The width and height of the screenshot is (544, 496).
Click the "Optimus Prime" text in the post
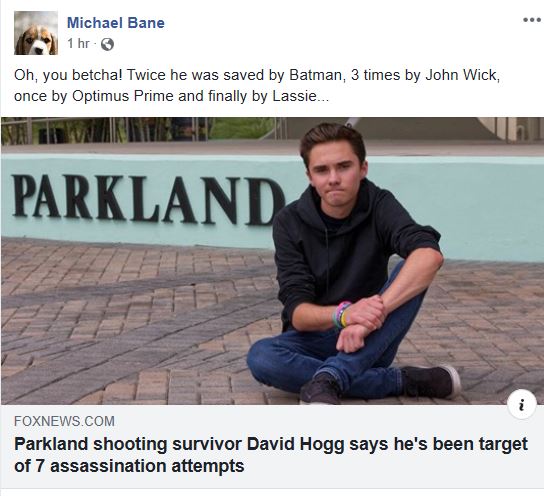click(x=123, y=96)
